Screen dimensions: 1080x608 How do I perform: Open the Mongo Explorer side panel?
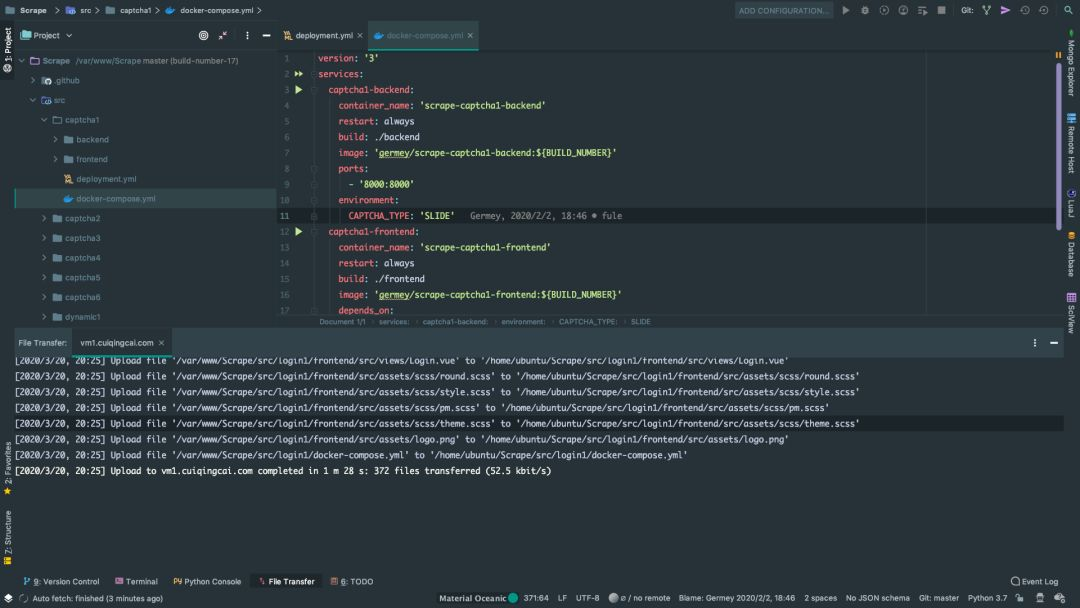coord(1071,63)
